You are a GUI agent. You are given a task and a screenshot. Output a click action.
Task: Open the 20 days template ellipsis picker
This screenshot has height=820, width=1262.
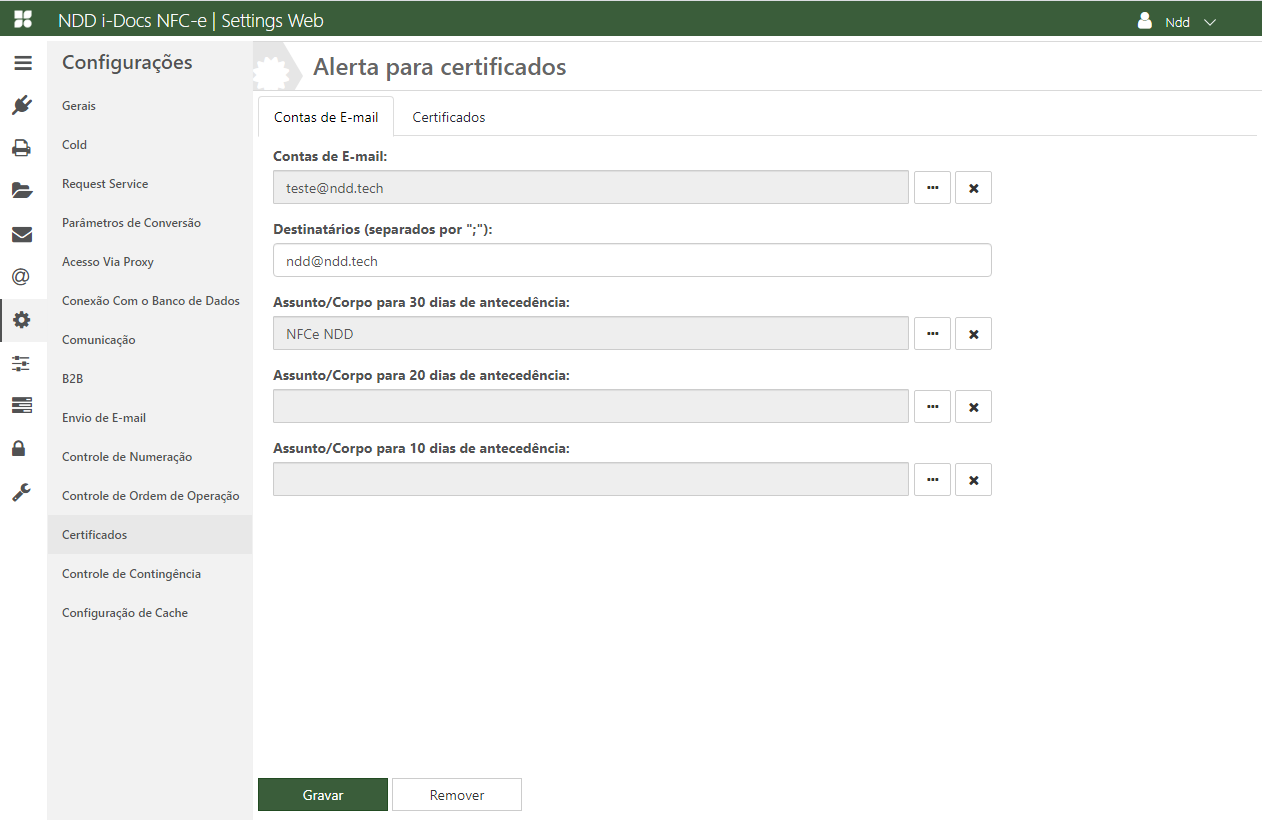tap(932, 407)
